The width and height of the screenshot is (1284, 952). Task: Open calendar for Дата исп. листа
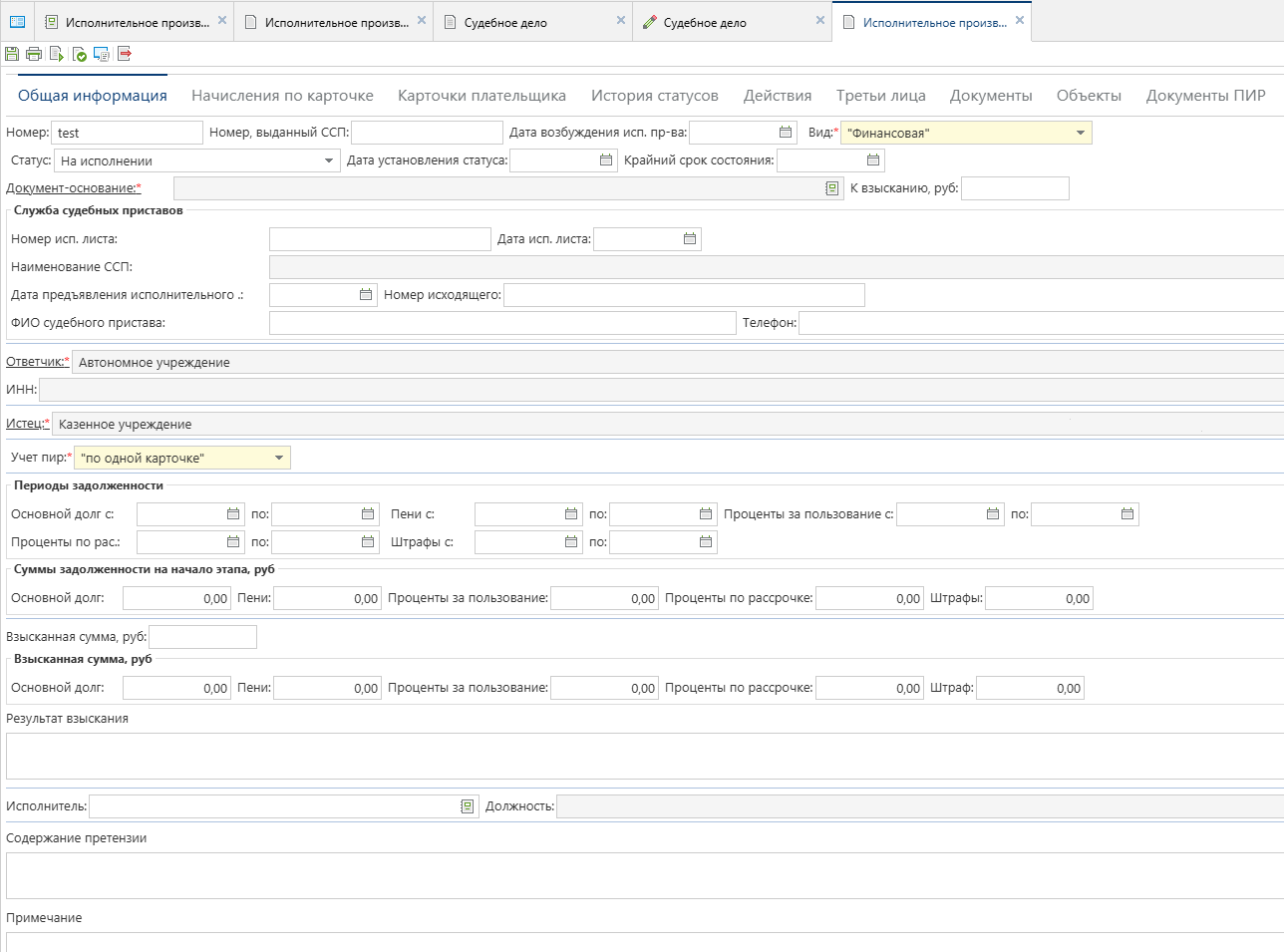pos(690,239)
